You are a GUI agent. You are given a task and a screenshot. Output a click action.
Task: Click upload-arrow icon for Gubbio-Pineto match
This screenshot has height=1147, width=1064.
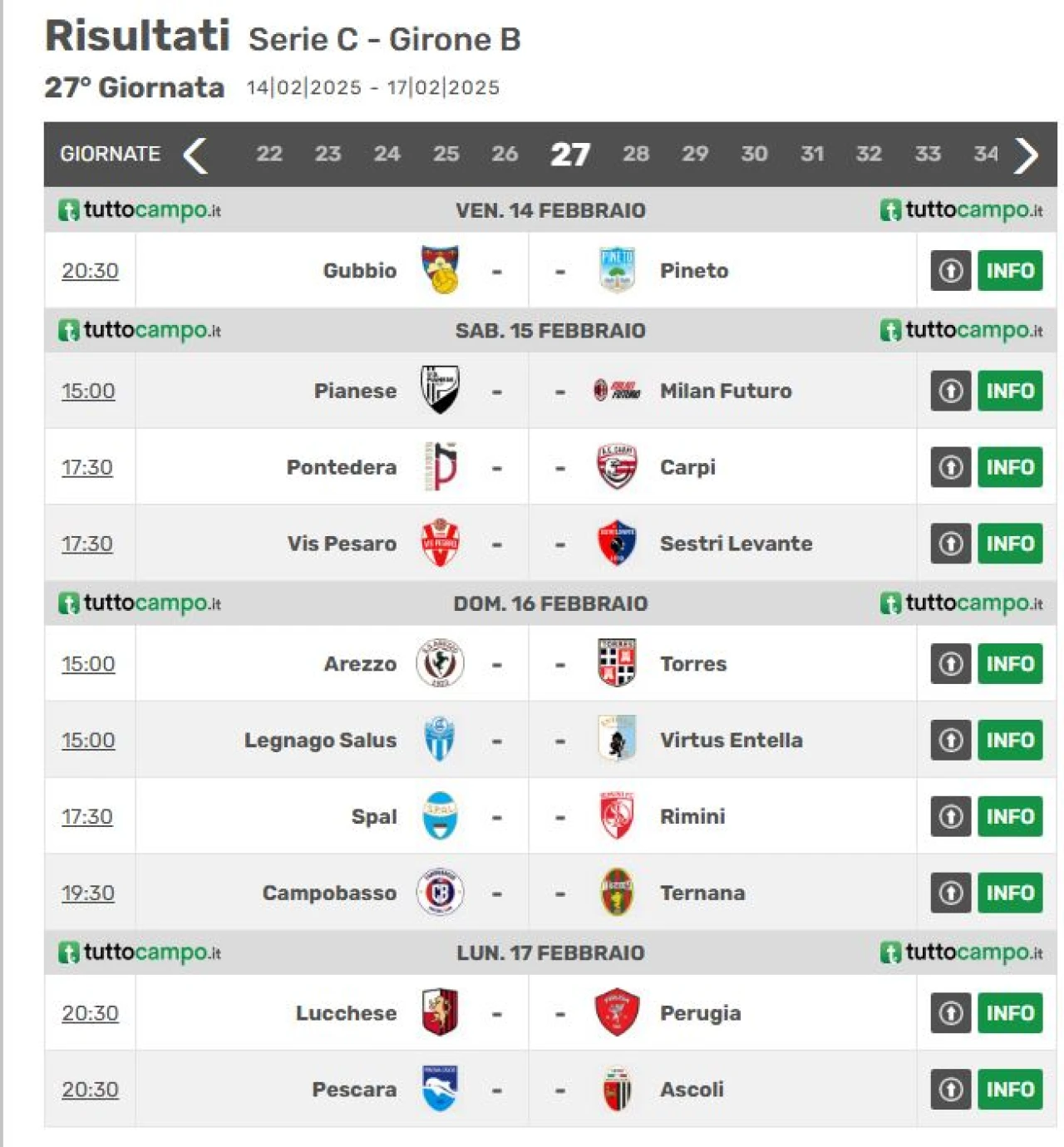coord(951,270)
